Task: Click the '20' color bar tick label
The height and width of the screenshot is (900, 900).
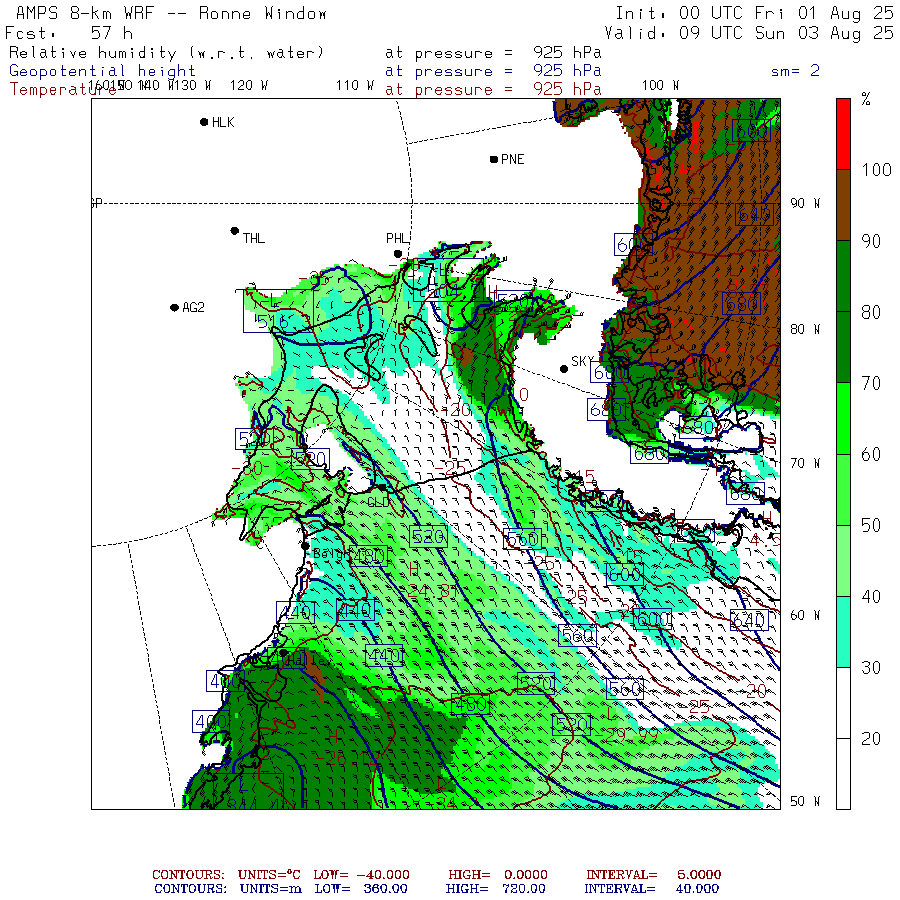Action: pyautogui.click(x=871, y=738)
